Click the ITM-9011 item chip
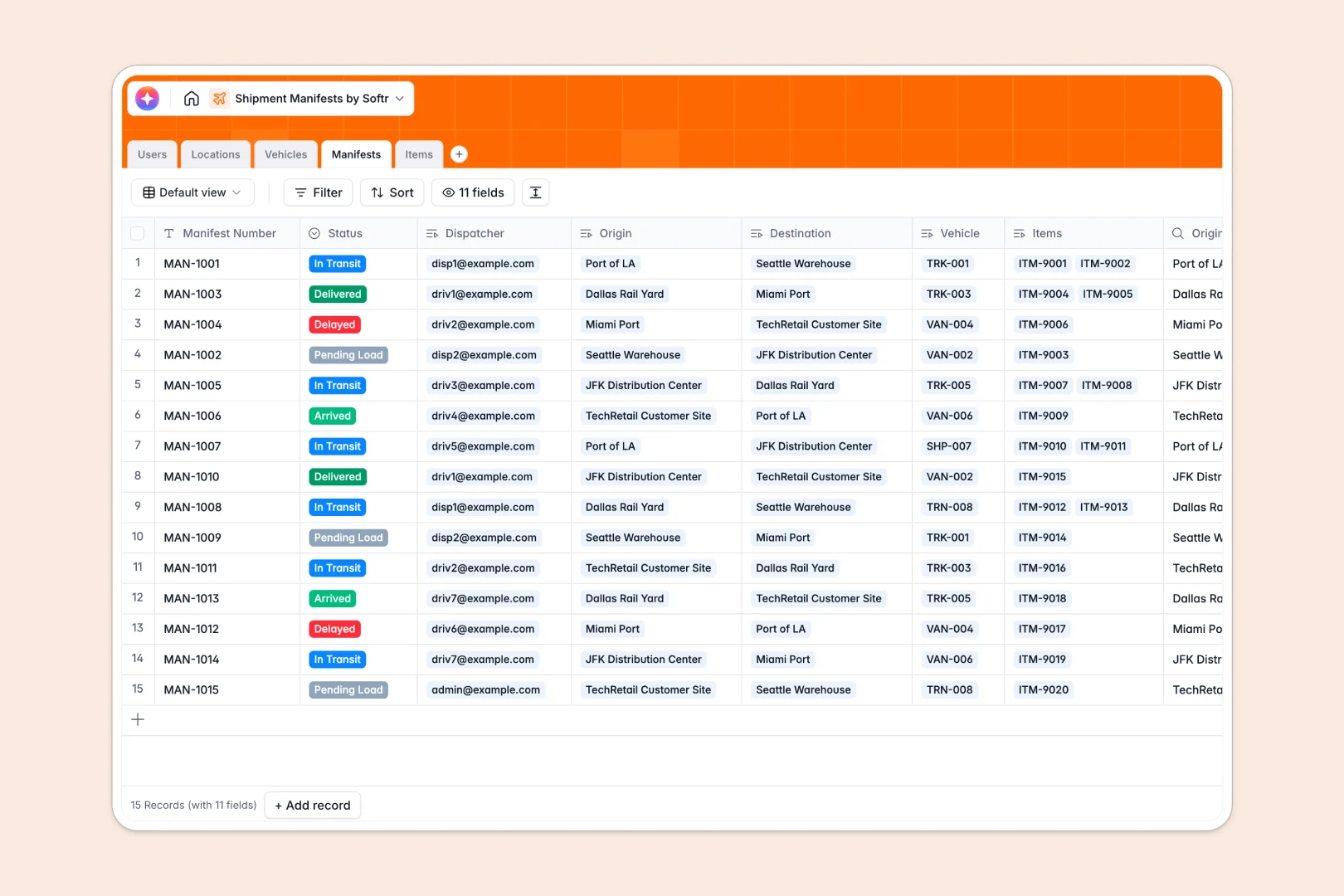This screenshot has height=896, width=1344. (x=1103, y=446)
